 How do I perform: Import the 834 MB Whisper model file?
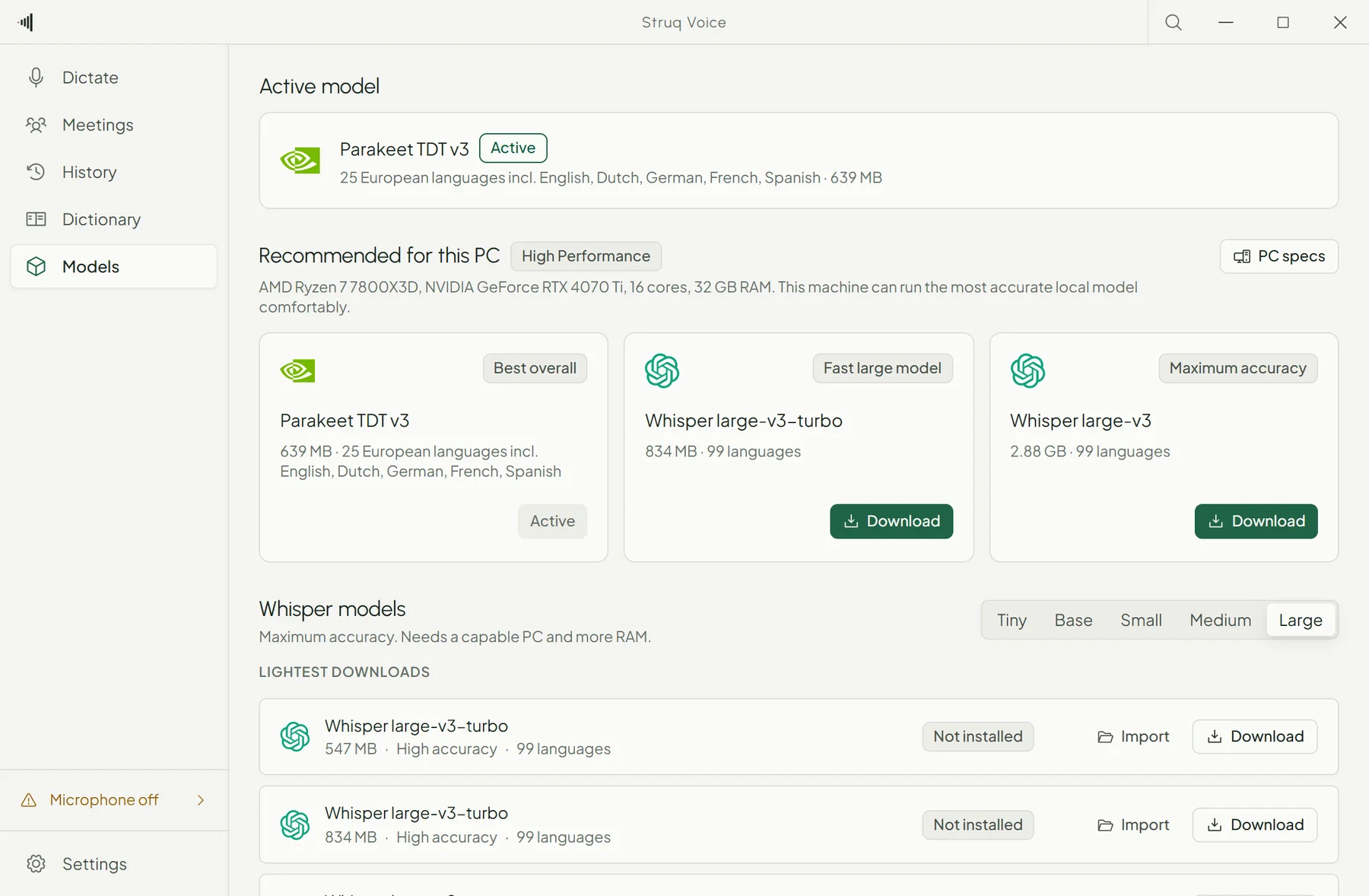point(1133,825)
